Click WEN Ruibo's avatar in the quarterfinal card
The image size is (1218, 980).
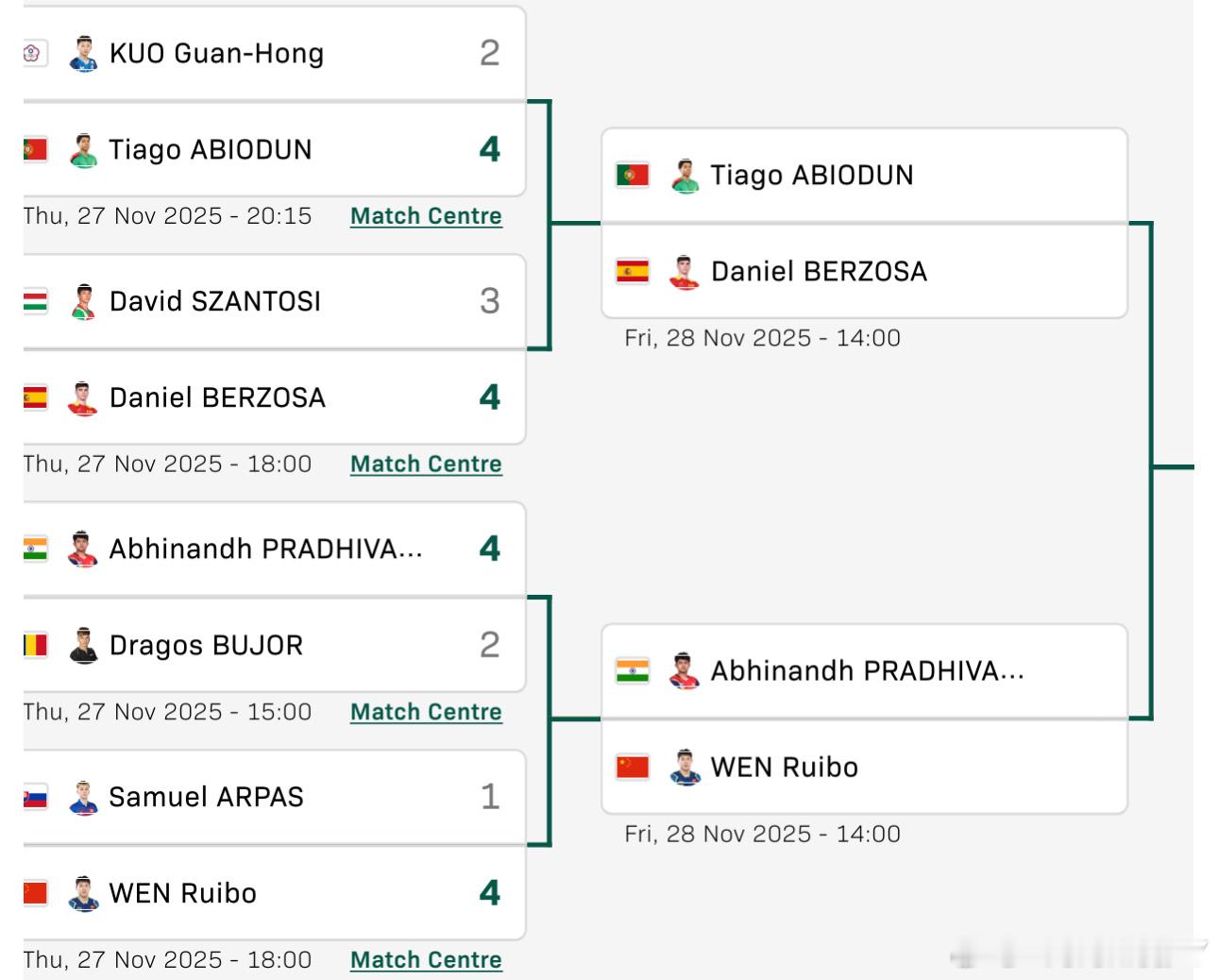tap(685, 767)
